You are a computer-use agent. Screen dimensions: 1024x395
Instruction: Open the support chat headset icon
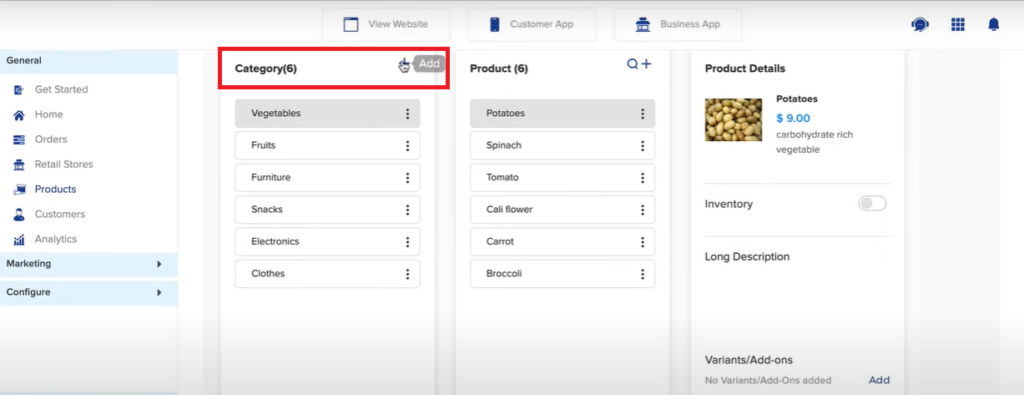[920, 25]
